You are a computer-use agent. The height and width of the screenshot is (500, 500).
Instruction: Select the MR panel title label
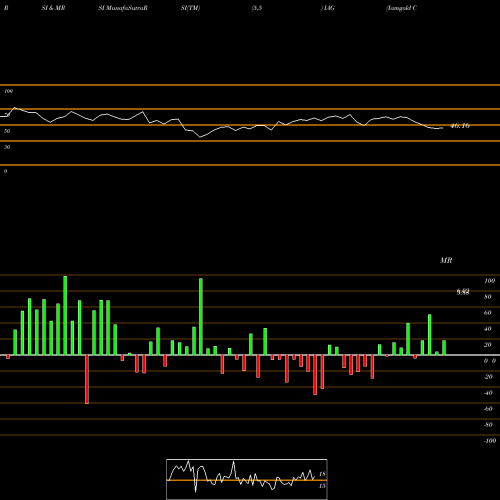pyautogui.click(x=446, y=260)
